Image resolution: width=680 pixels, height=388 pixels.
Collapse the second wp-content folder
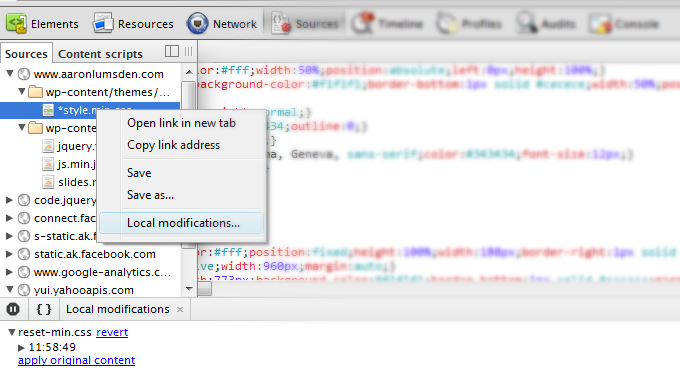tap(21, 127)
